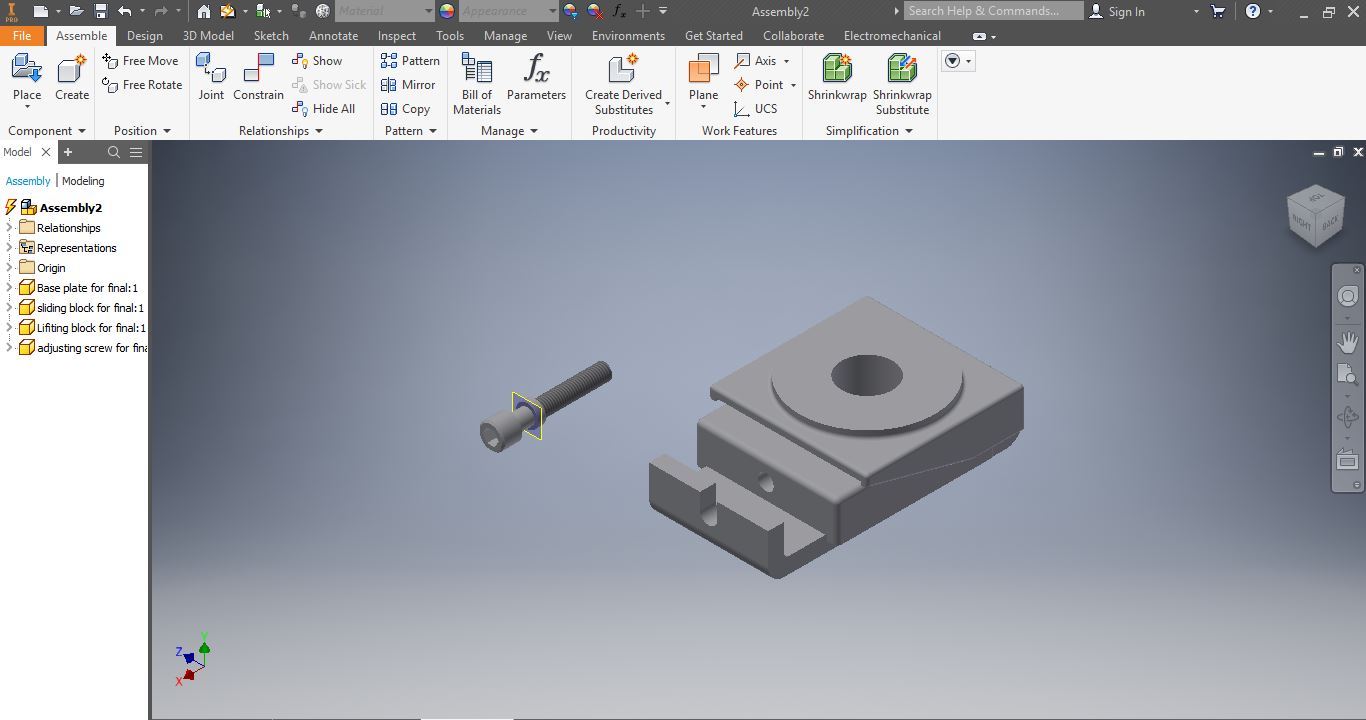Image resolution: width=1366 pixels, height=720 pixels.
Task: Start the Joint relationship tool
Action: [x=211, y=78]
